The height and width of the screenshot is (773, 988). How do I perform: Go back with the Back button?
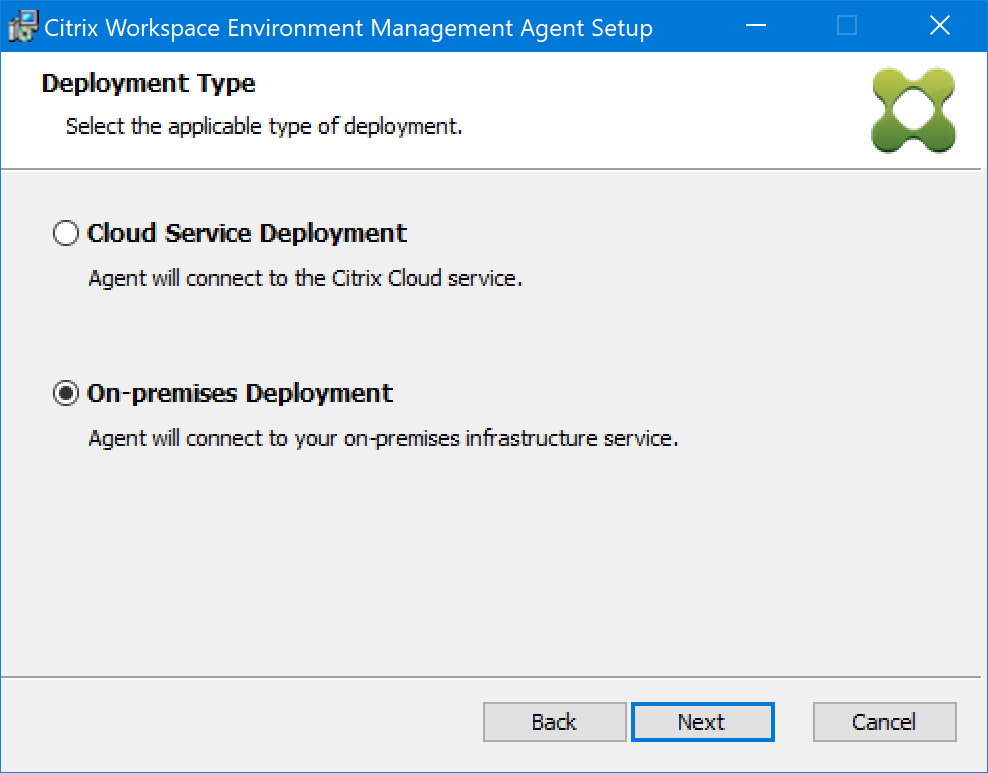(x=554, y=722)
